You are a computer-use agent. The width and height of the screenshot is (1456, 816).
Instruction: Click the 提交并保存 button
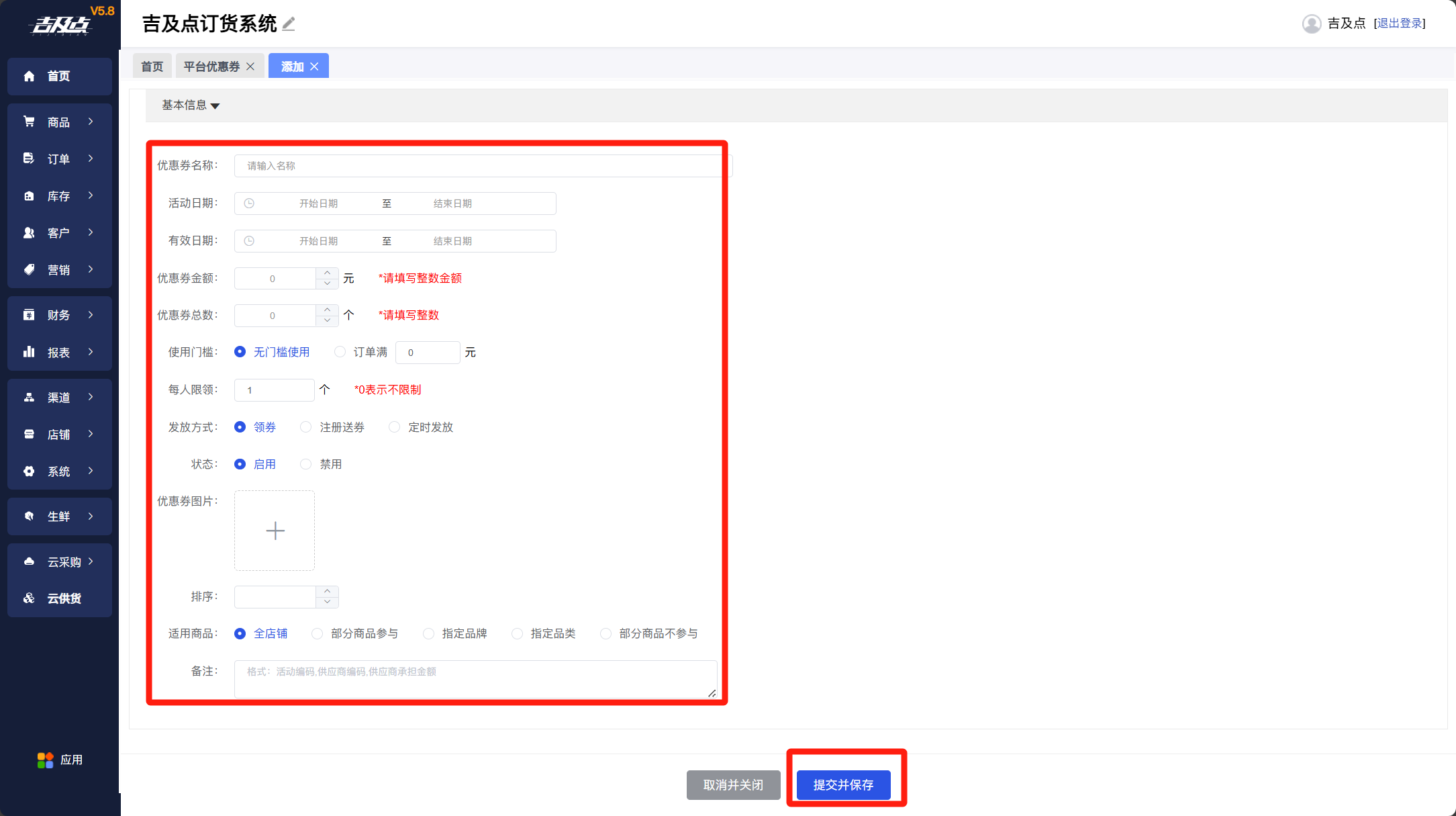tap(843, 784)
